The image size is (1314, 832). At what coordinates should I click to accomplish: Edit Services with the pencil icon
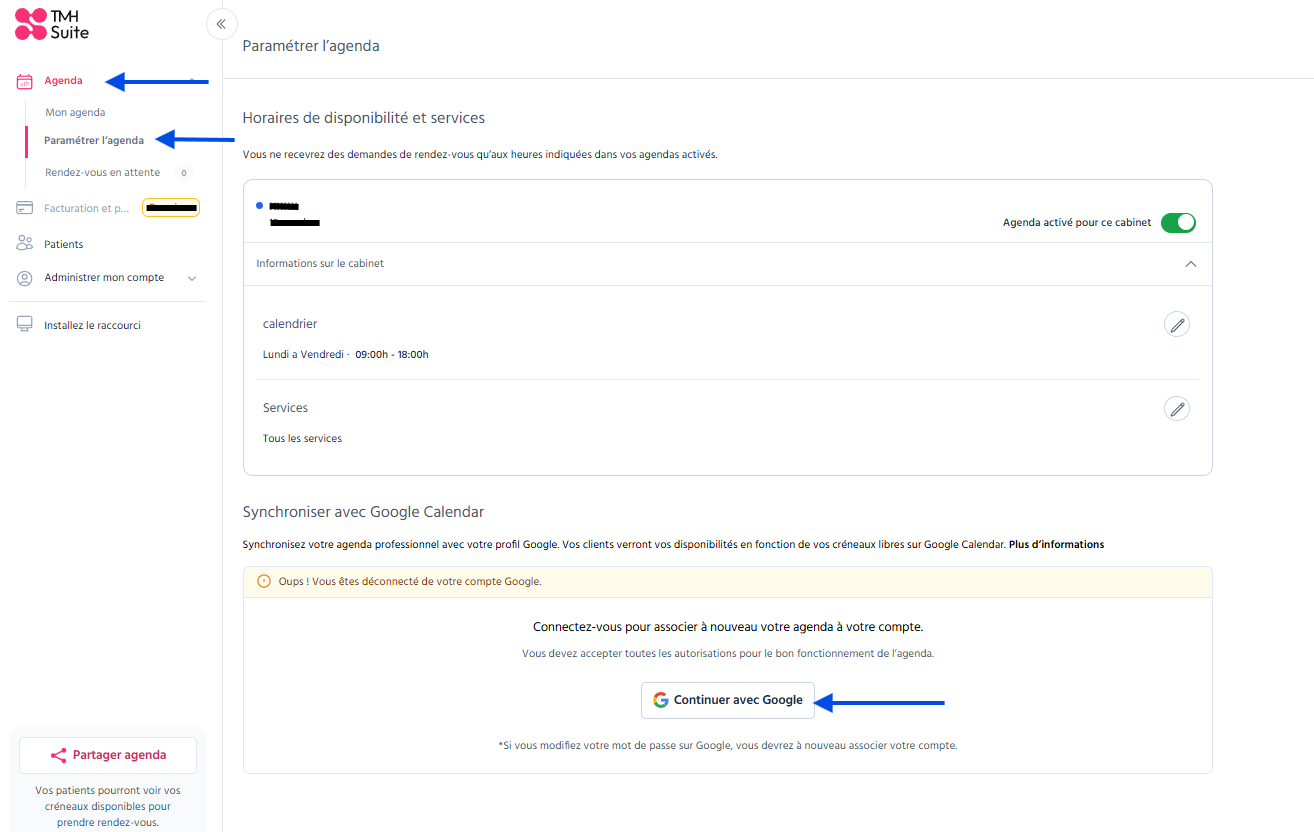point(1177,408)
